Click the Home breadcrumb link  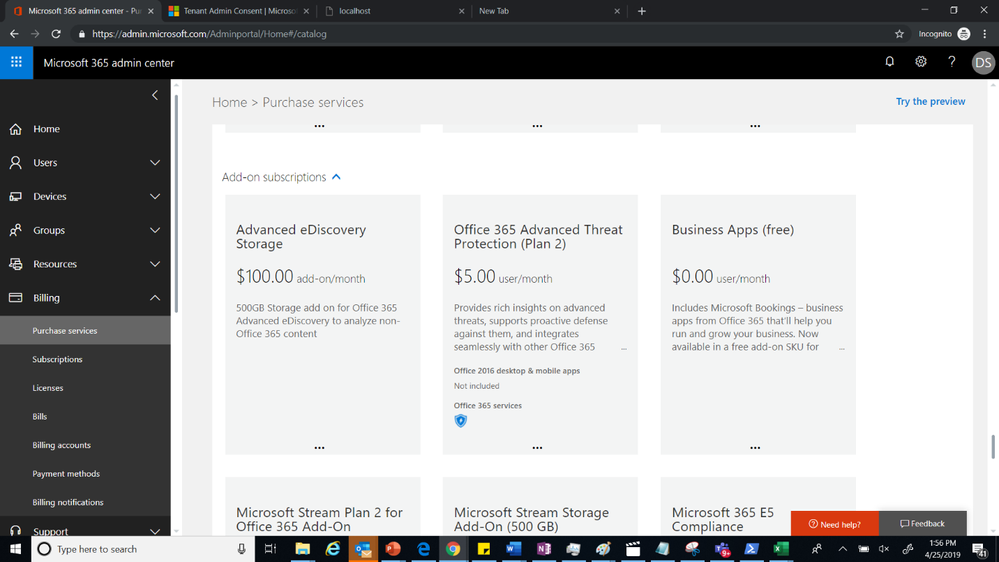[229, 103]
